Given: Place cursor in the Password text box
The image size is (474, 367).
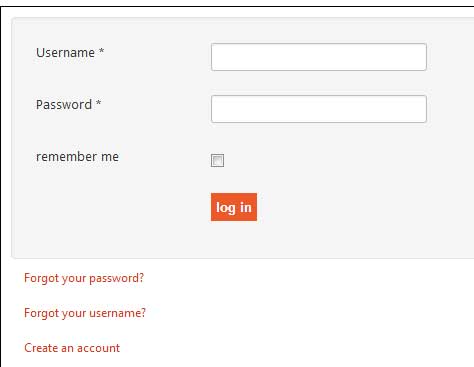Looking at the screenshot, I should tap(319, 109).
